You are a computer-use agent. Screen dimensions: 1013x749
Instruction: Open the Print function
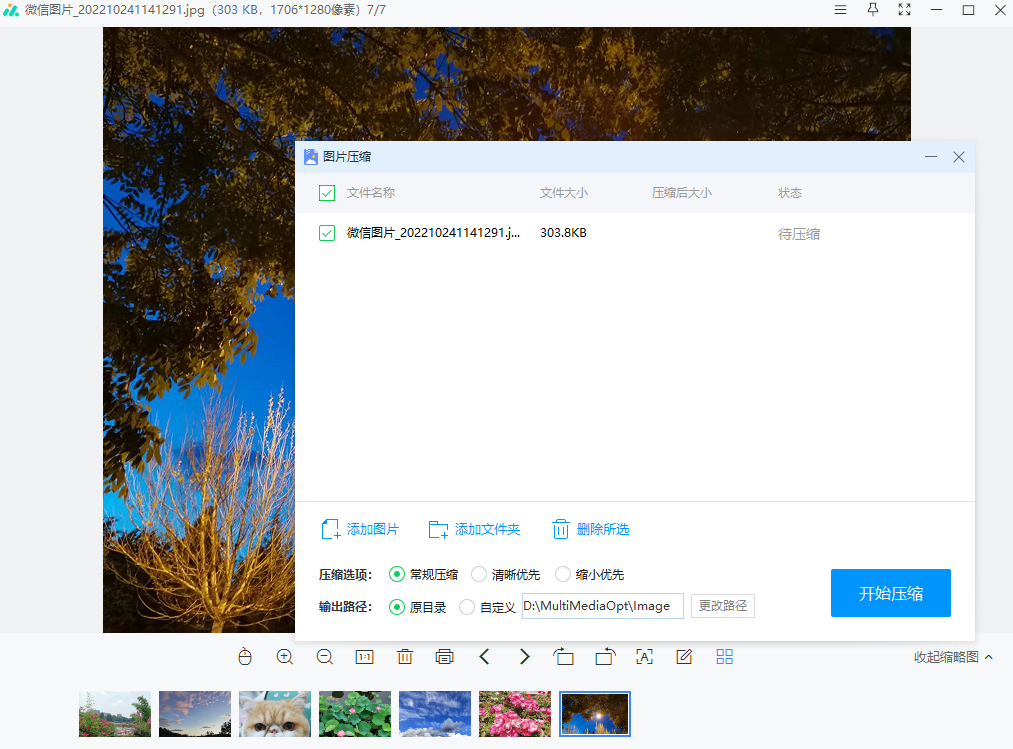[444, 657]
